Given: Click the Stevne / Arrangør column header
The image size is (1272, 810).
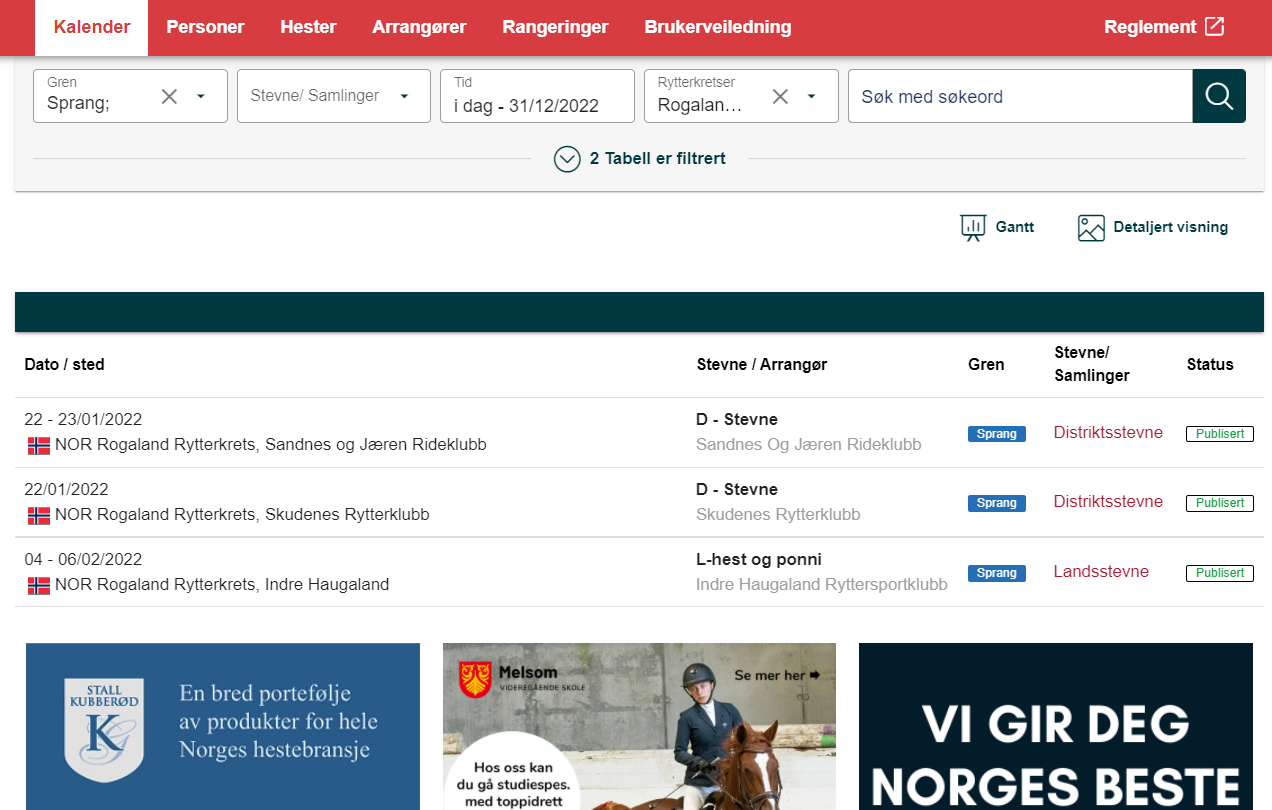Looking at the screenshot, I should click(x=762, y=364).
